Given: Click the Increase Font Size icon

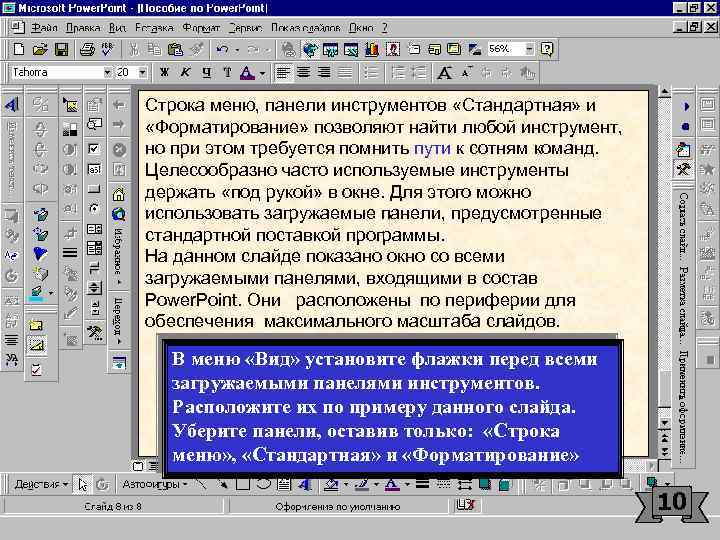Looking at the screenshot, I should [x=444, y=73].
